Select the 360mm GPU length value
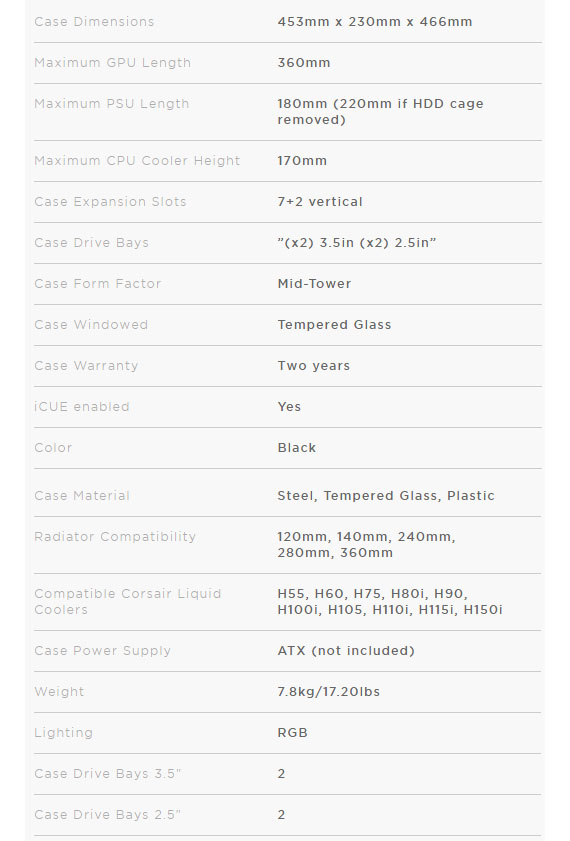The width and height of the screenshot is (570, 841). tap(303, 63)
